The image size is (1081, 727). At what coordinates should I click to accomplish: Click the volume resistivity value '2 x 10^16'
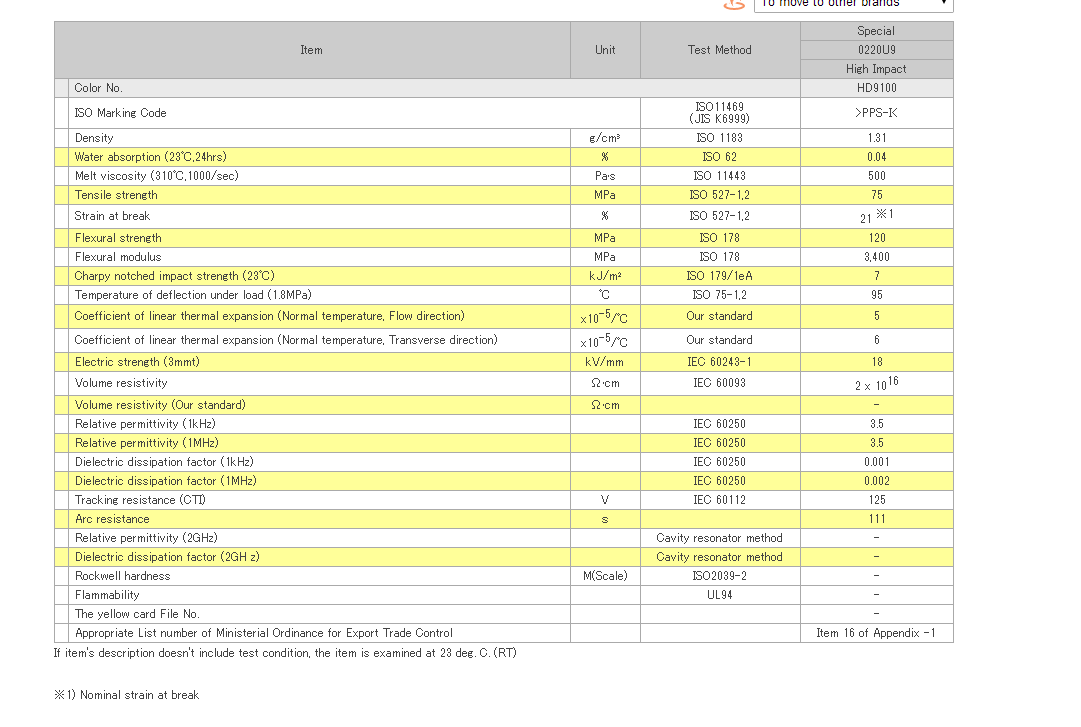click(x=876, y=383)
